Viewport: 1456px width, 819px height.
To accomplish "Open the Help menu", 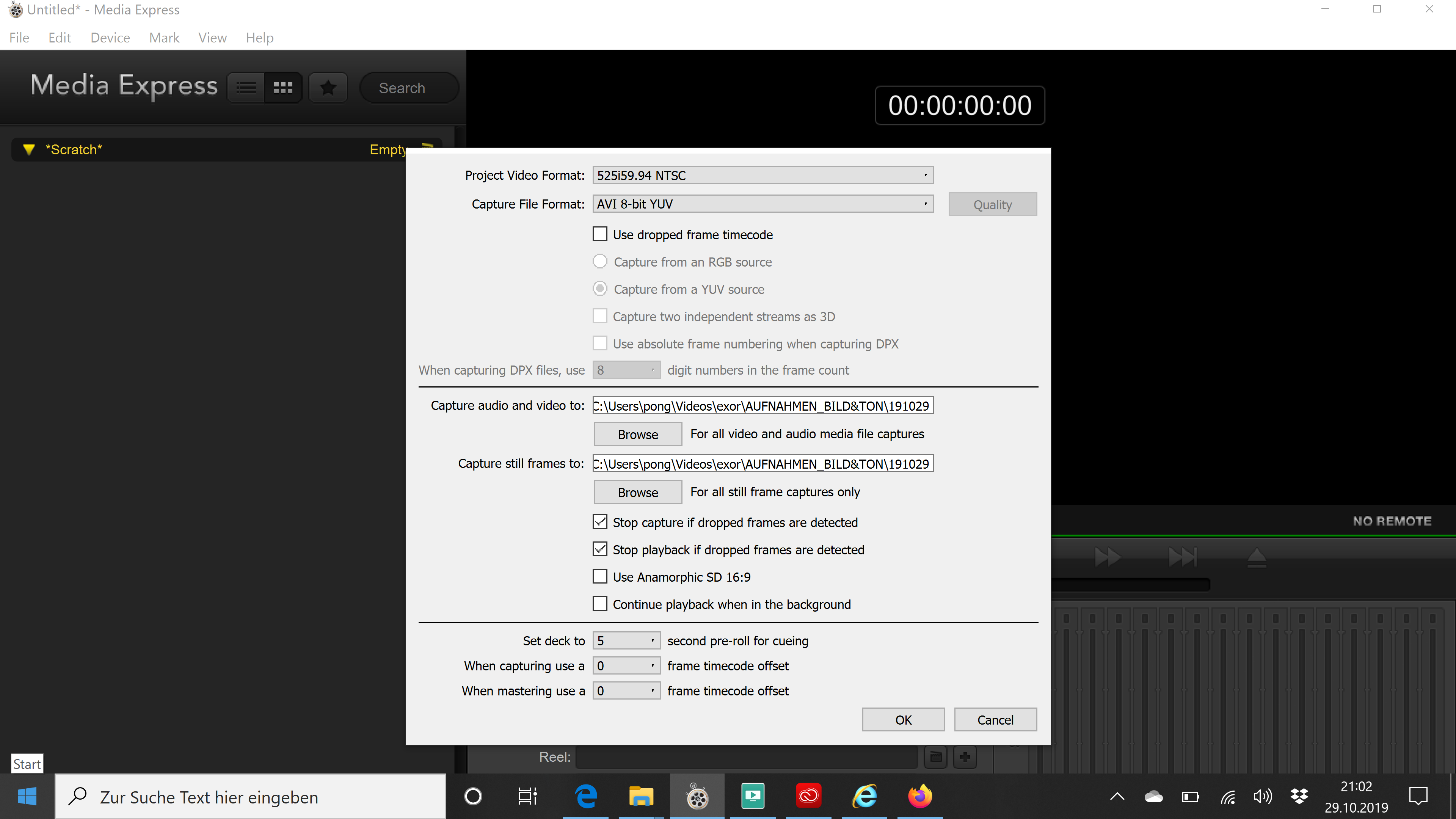I will coord(259,38).
